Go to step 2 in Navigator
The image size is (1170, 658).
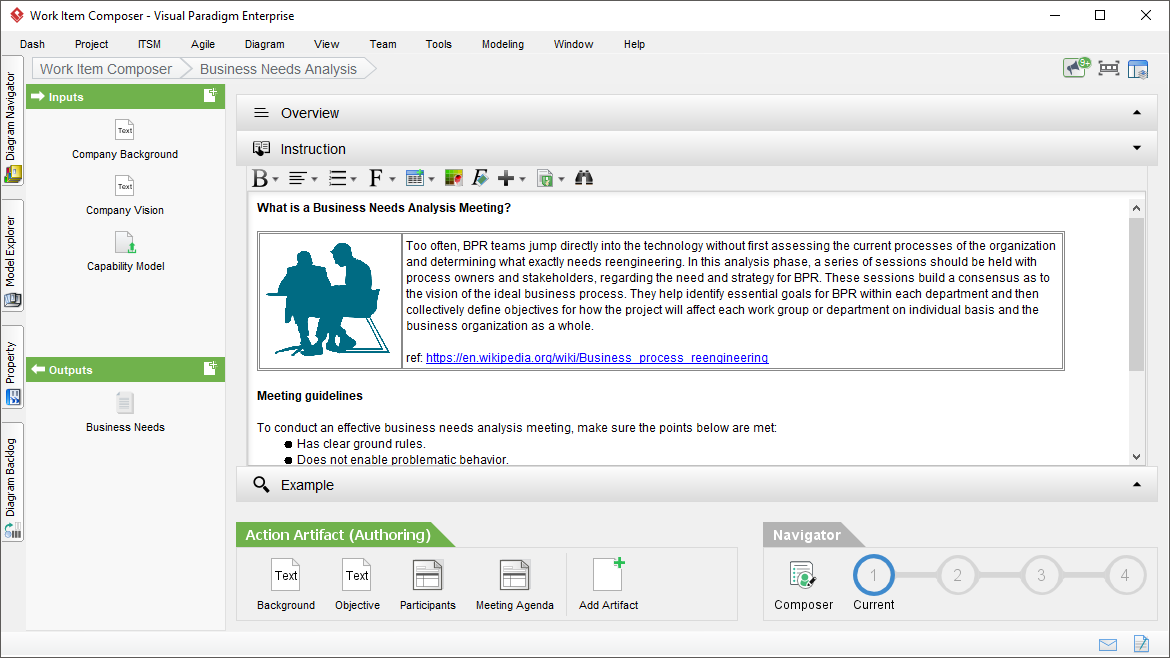(957, 575)
